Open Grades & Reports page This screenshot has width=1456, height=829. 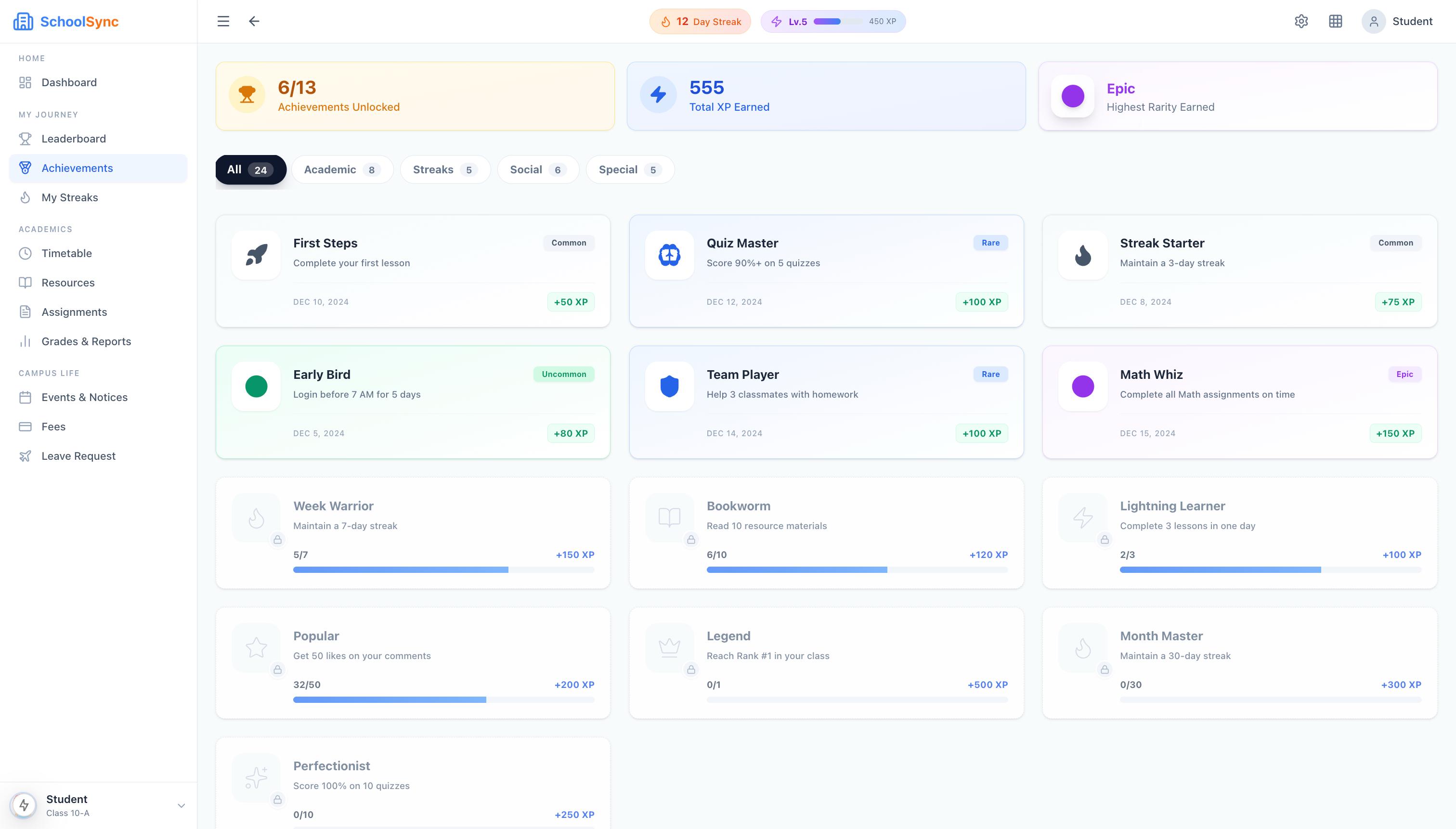coord(86,342)
